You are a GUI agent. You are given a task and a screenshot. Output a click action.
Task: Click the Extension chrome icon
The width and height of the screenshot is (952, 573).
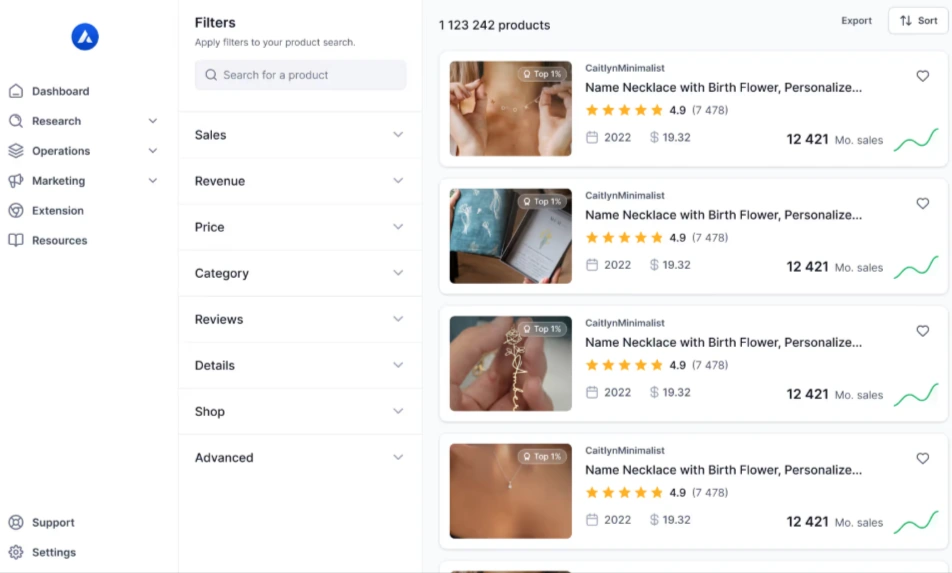point(16,211)
